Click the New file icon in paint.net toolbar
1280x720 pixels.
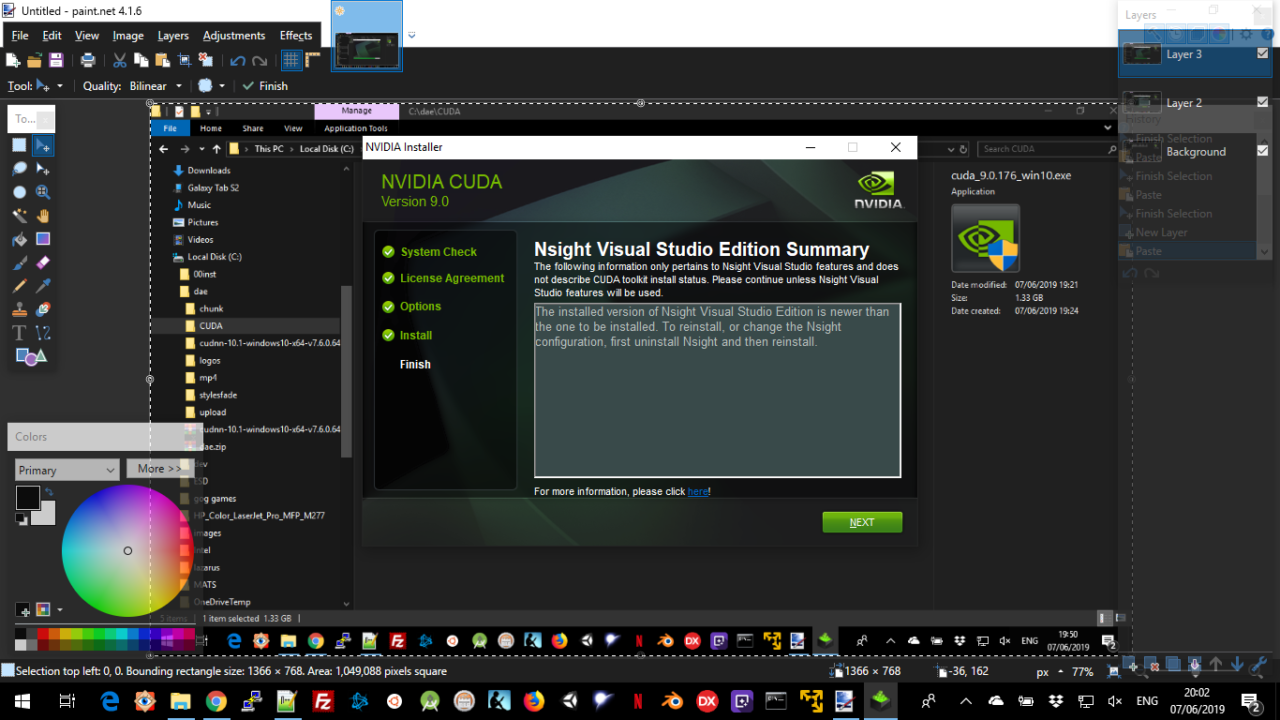[x=14, y=60]
